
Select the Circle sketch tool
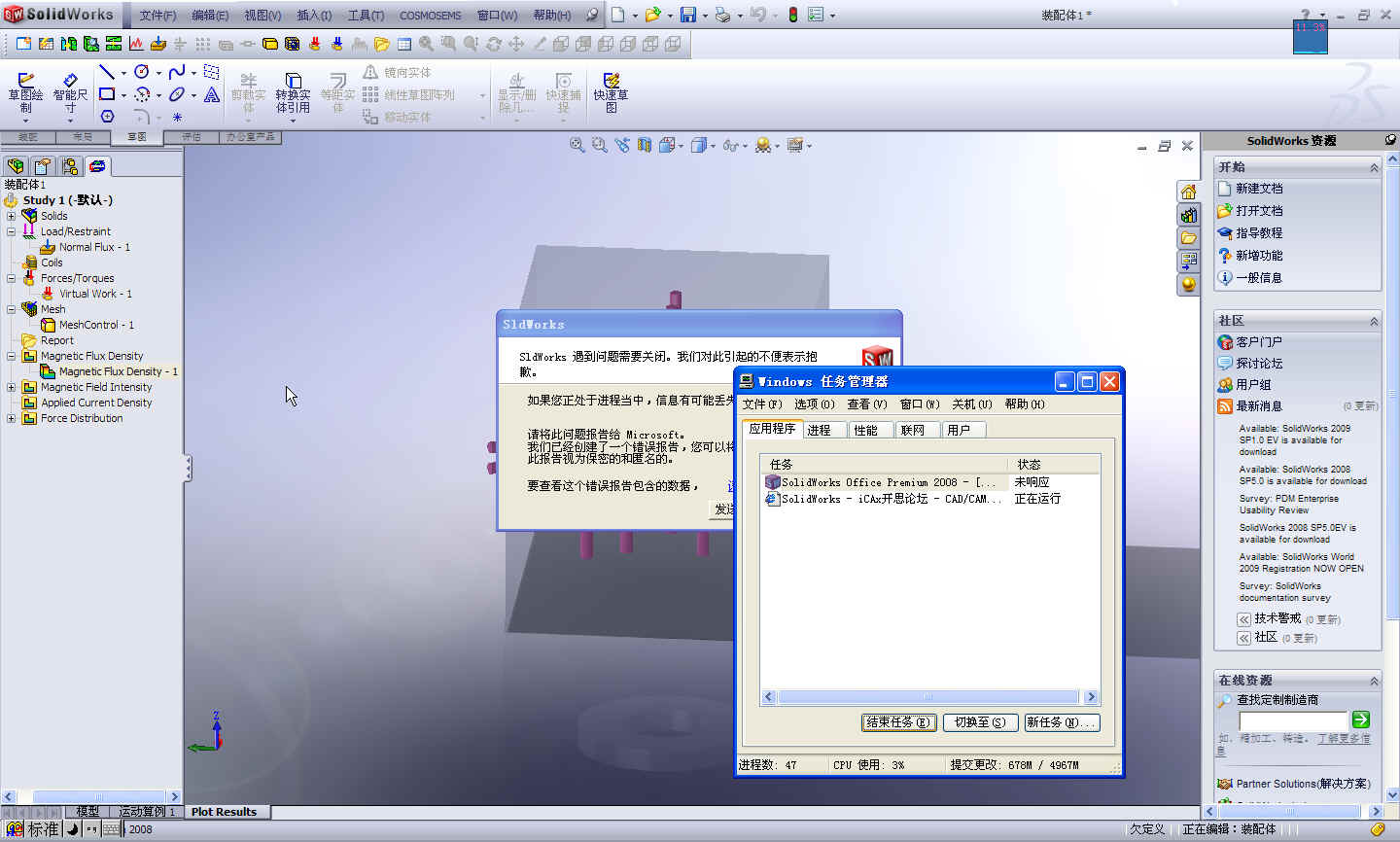pos(142,73)
